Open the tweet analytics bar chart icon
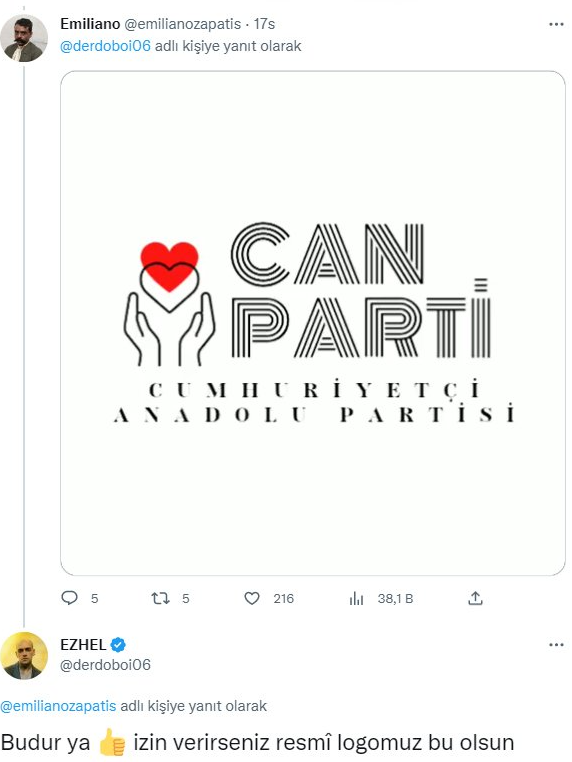 (356, 598)
